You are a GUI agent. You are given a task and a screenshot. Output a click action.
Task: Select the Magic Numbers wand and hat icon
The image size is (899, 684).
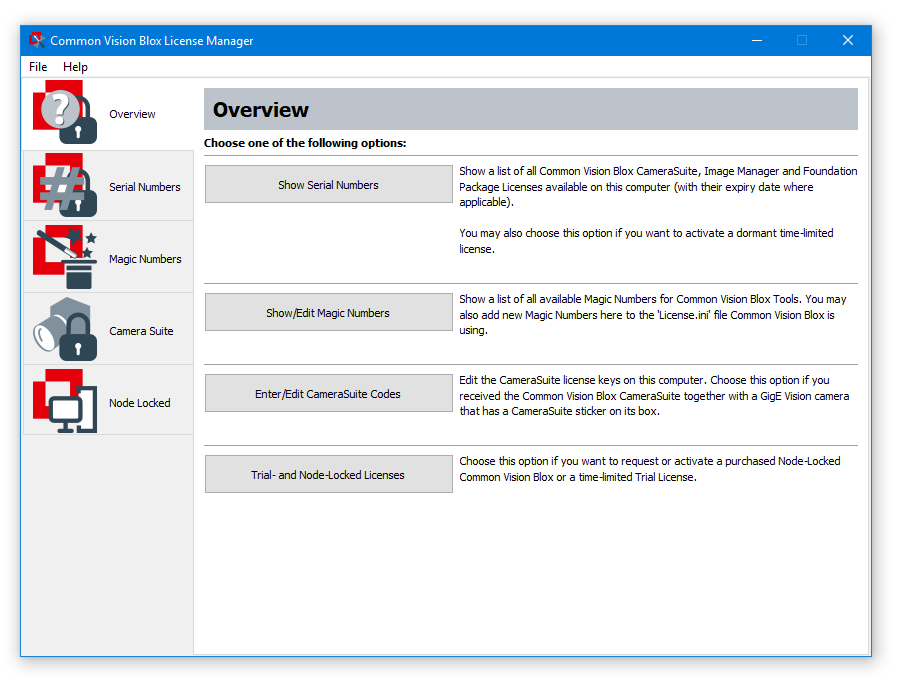pos(65,258)
